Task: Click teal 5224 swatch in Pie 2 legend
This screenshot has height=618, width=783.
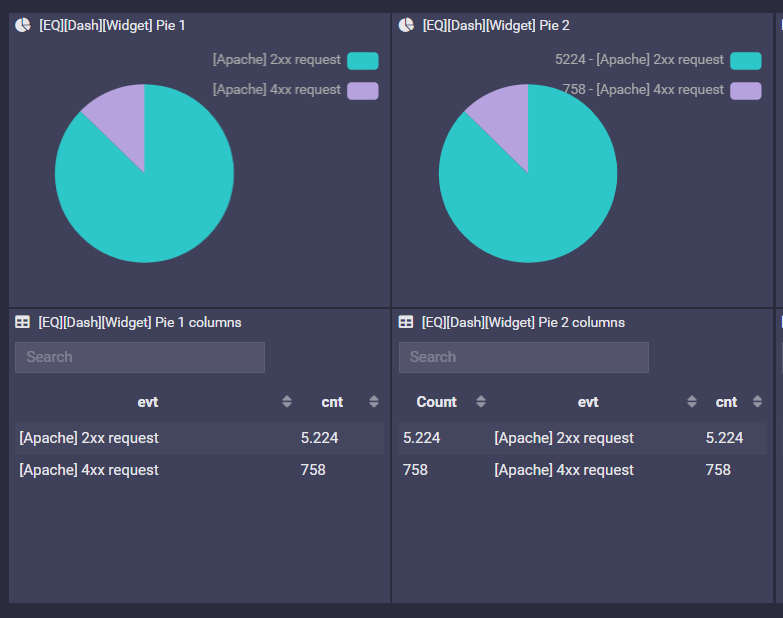Action: click(746, 61)
